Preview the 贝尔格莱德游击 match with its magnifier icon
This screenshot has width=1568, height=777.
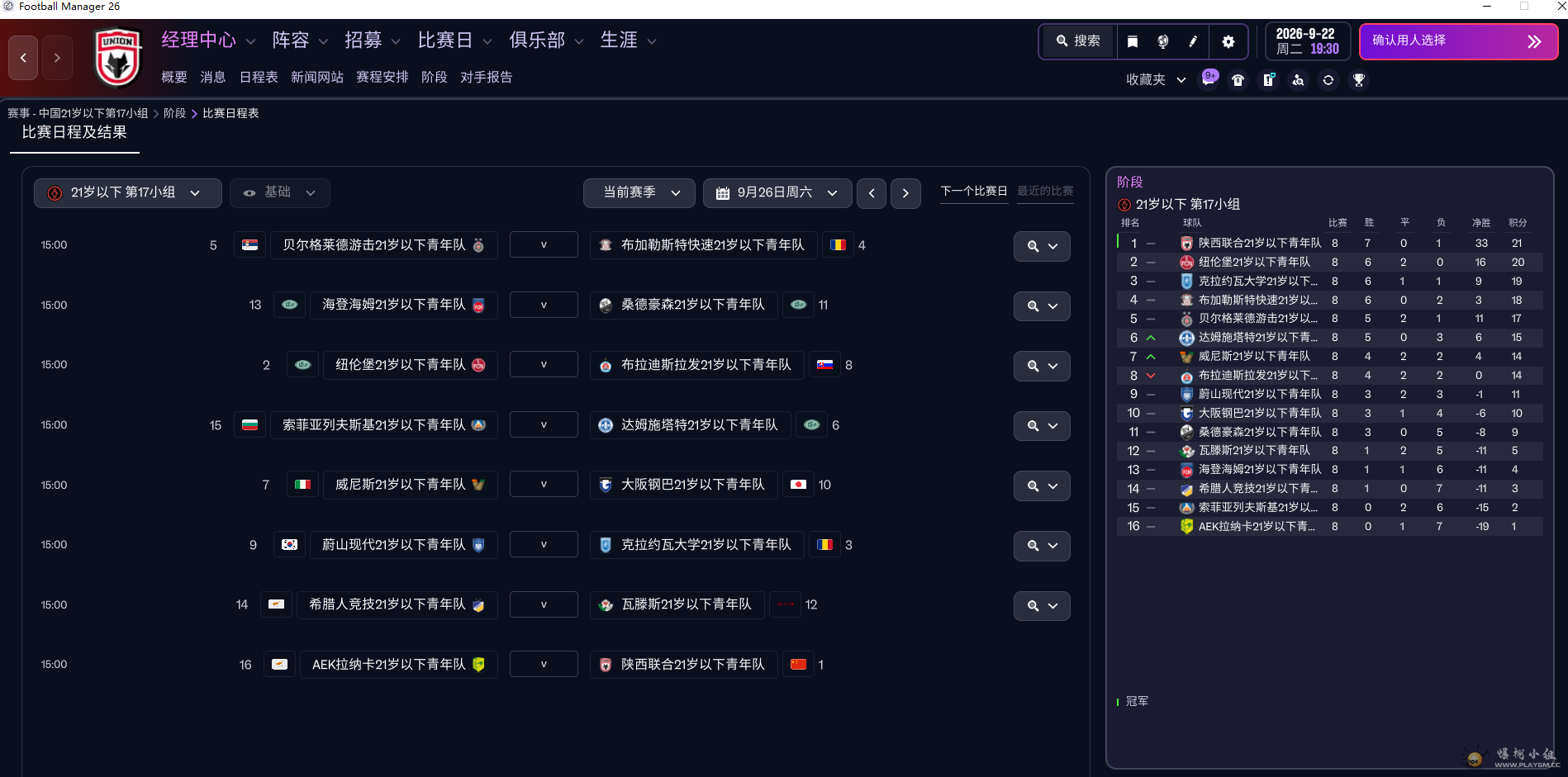1033,245
